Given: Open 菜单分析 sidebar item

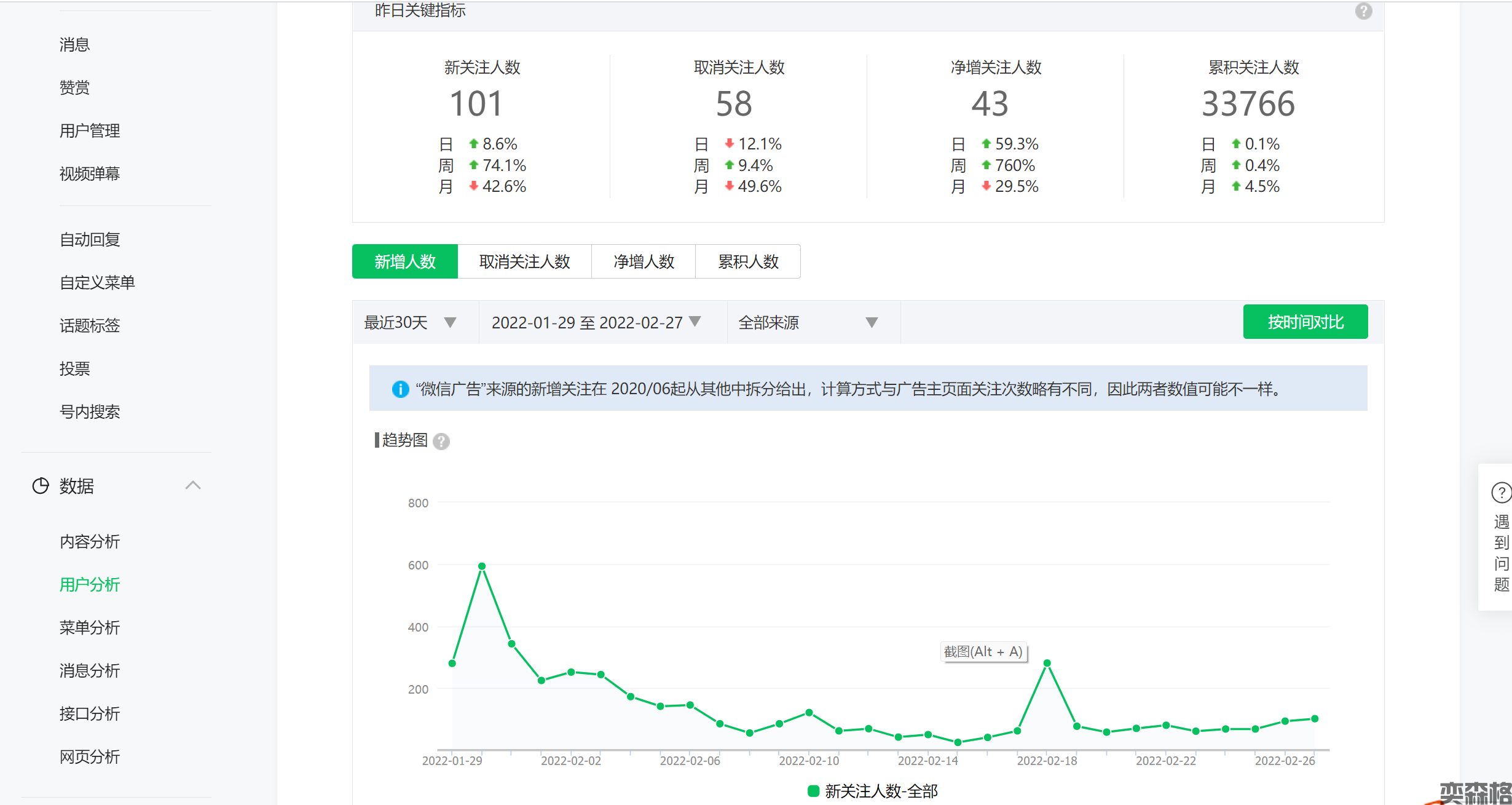Looking at the screenshot, I should (90, 627).
